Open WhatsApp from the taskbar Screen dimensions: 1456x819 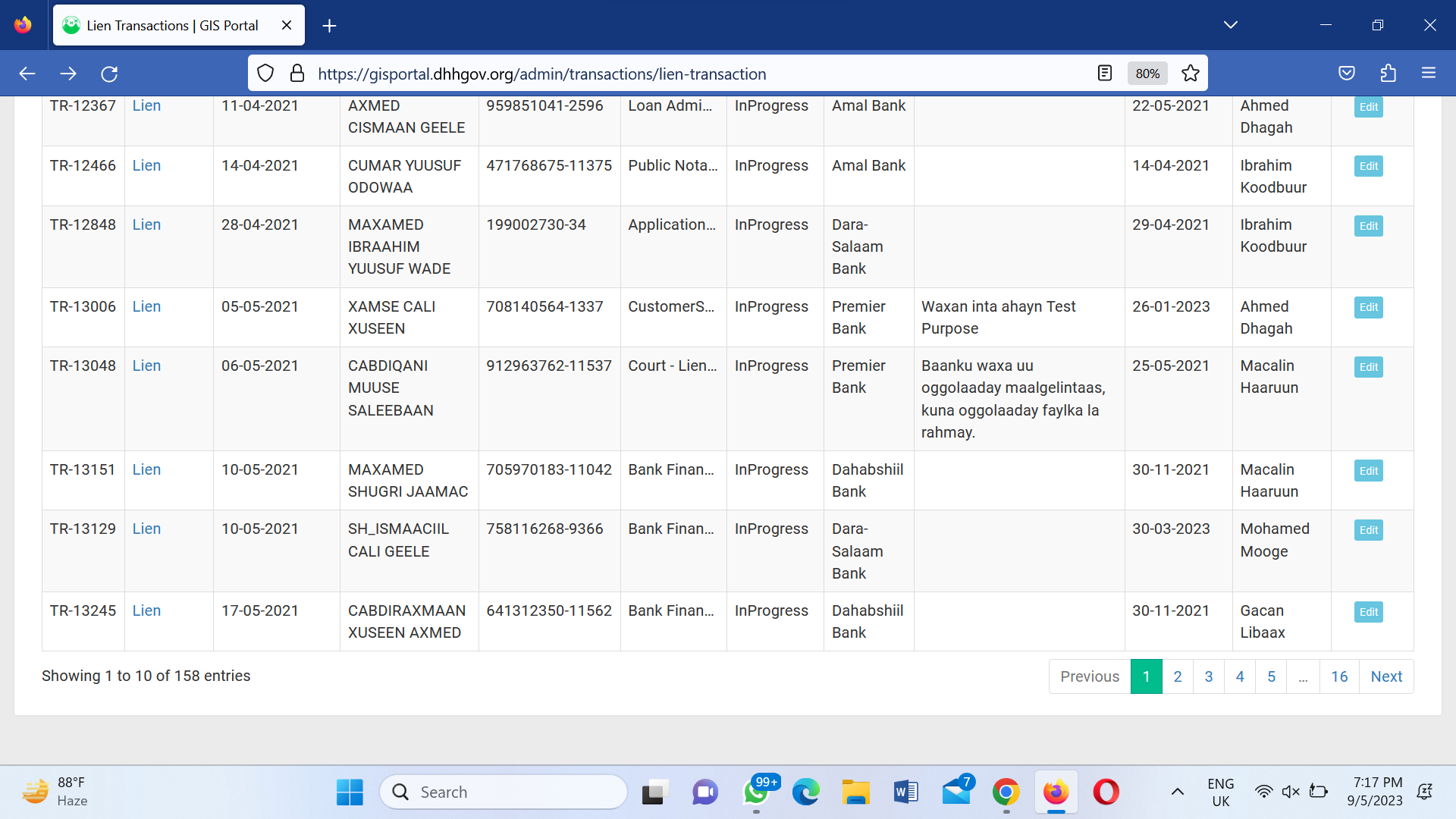pos(757,792)
